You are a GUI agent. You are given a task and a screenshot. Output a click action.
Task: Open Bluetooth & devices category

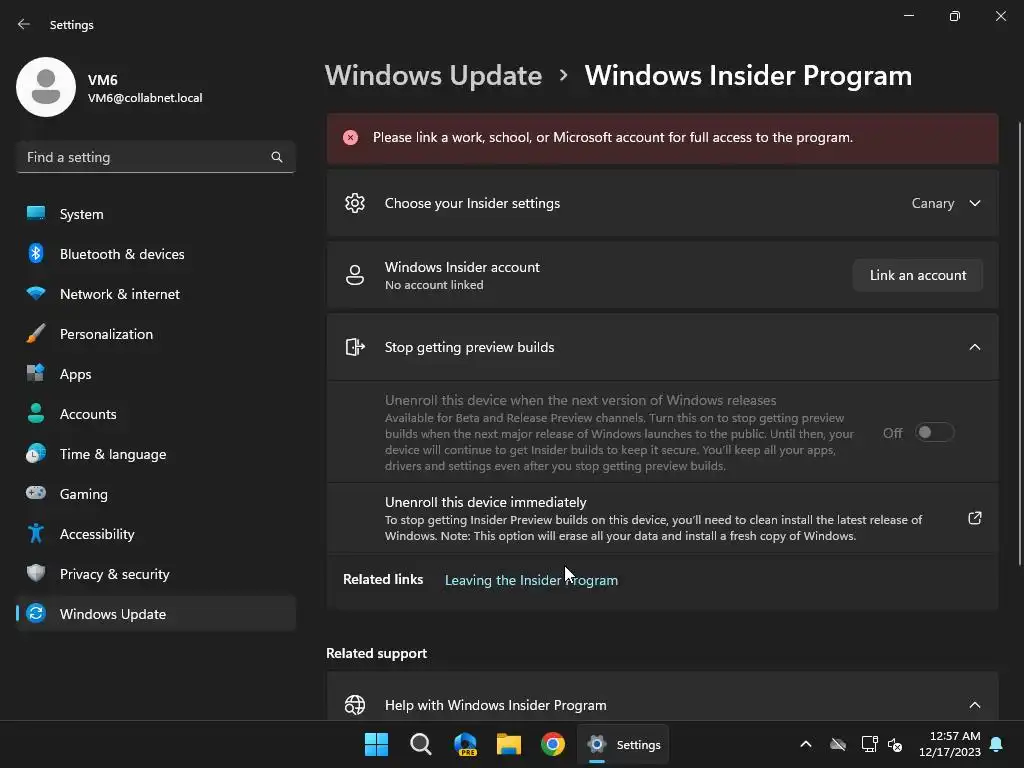tap(156, 254)
